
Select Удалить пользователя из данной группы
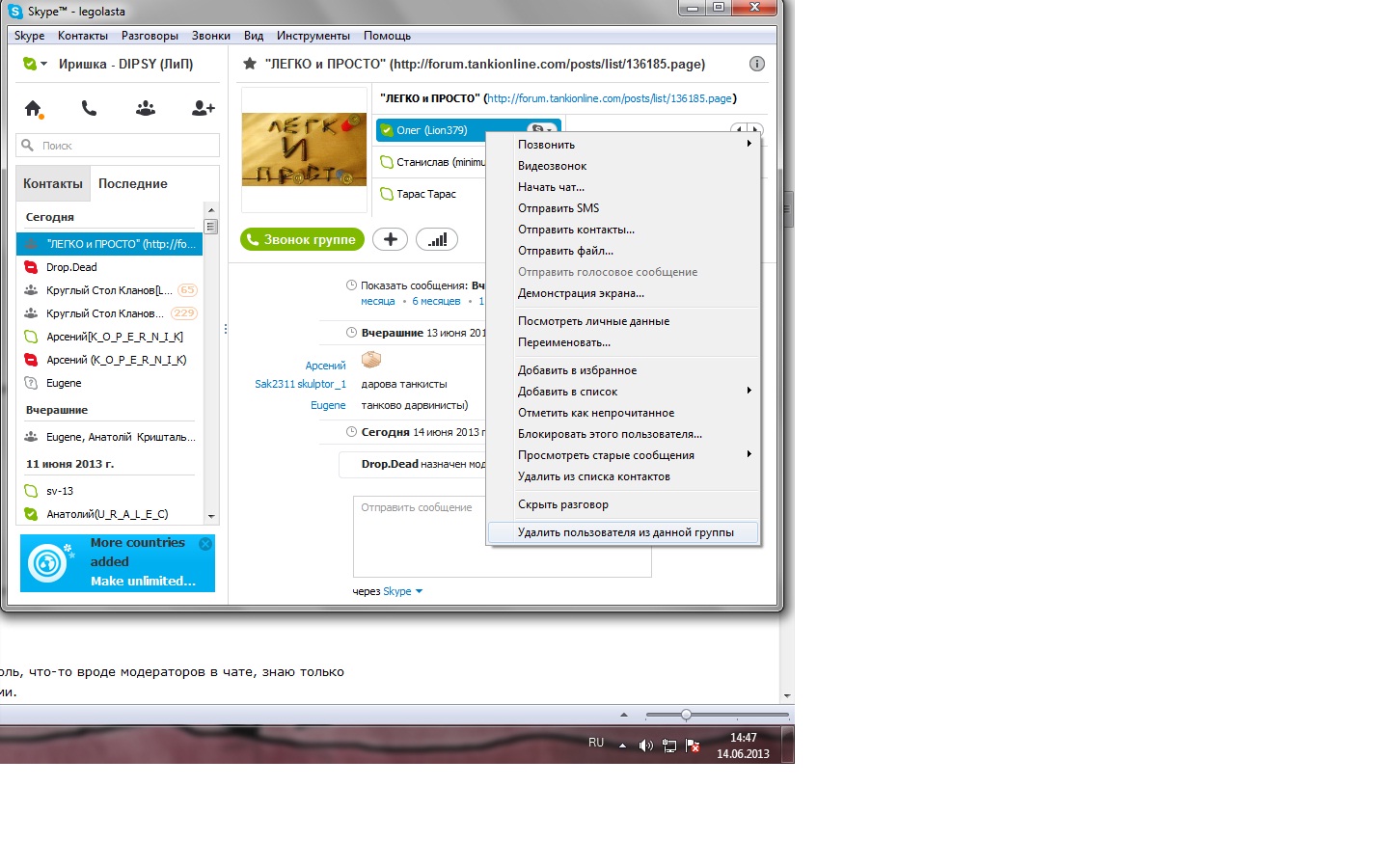[623, 532]
